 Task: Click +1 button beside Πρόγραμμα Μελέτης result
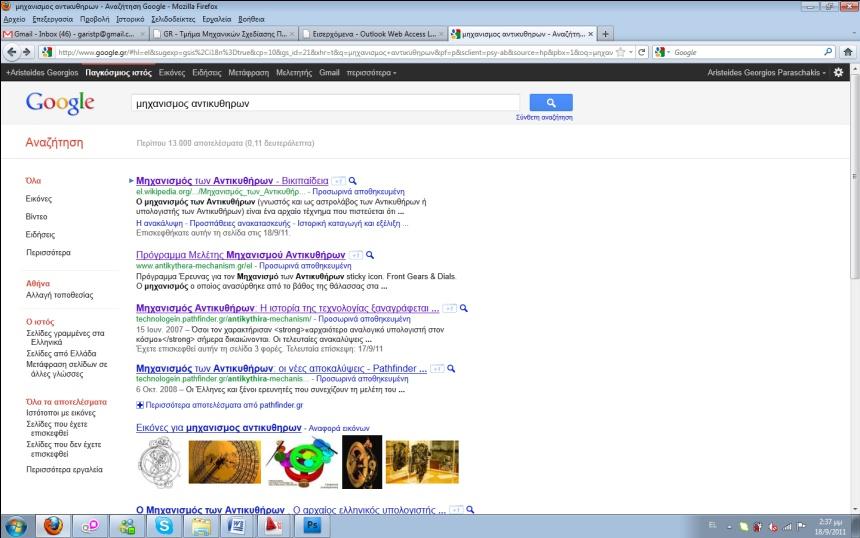[x=356, y=255]
